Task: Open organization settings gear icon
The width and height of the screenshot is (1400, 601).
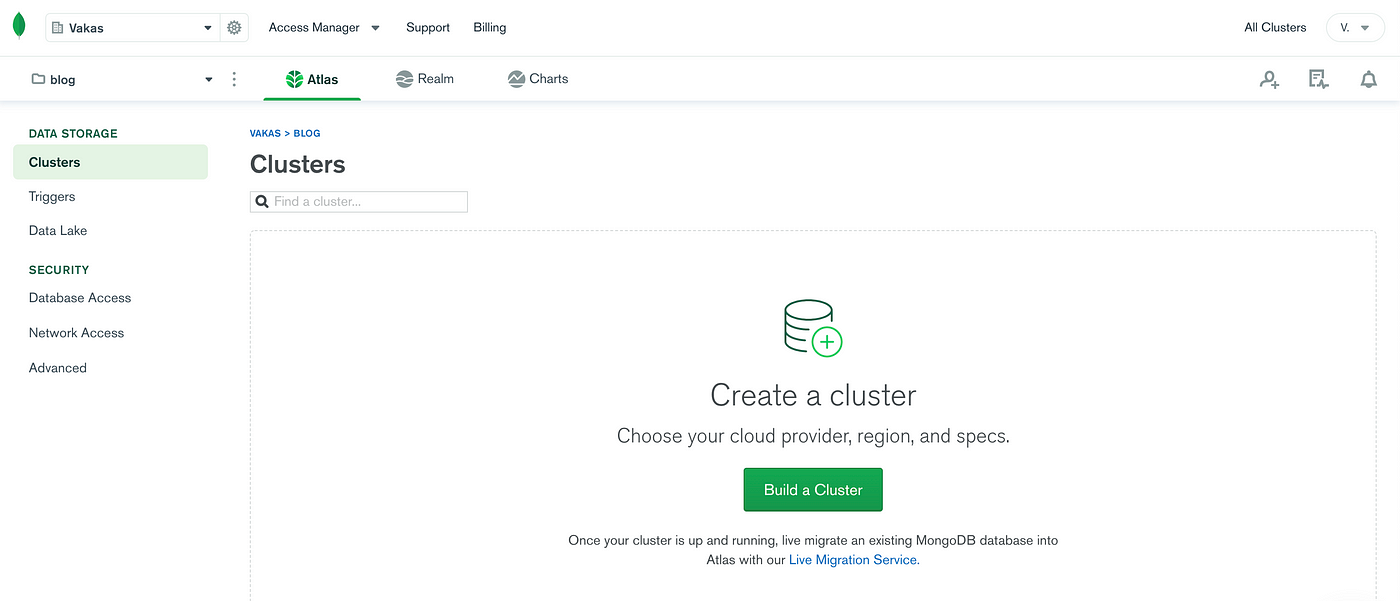Action: [x=234, y=28]
